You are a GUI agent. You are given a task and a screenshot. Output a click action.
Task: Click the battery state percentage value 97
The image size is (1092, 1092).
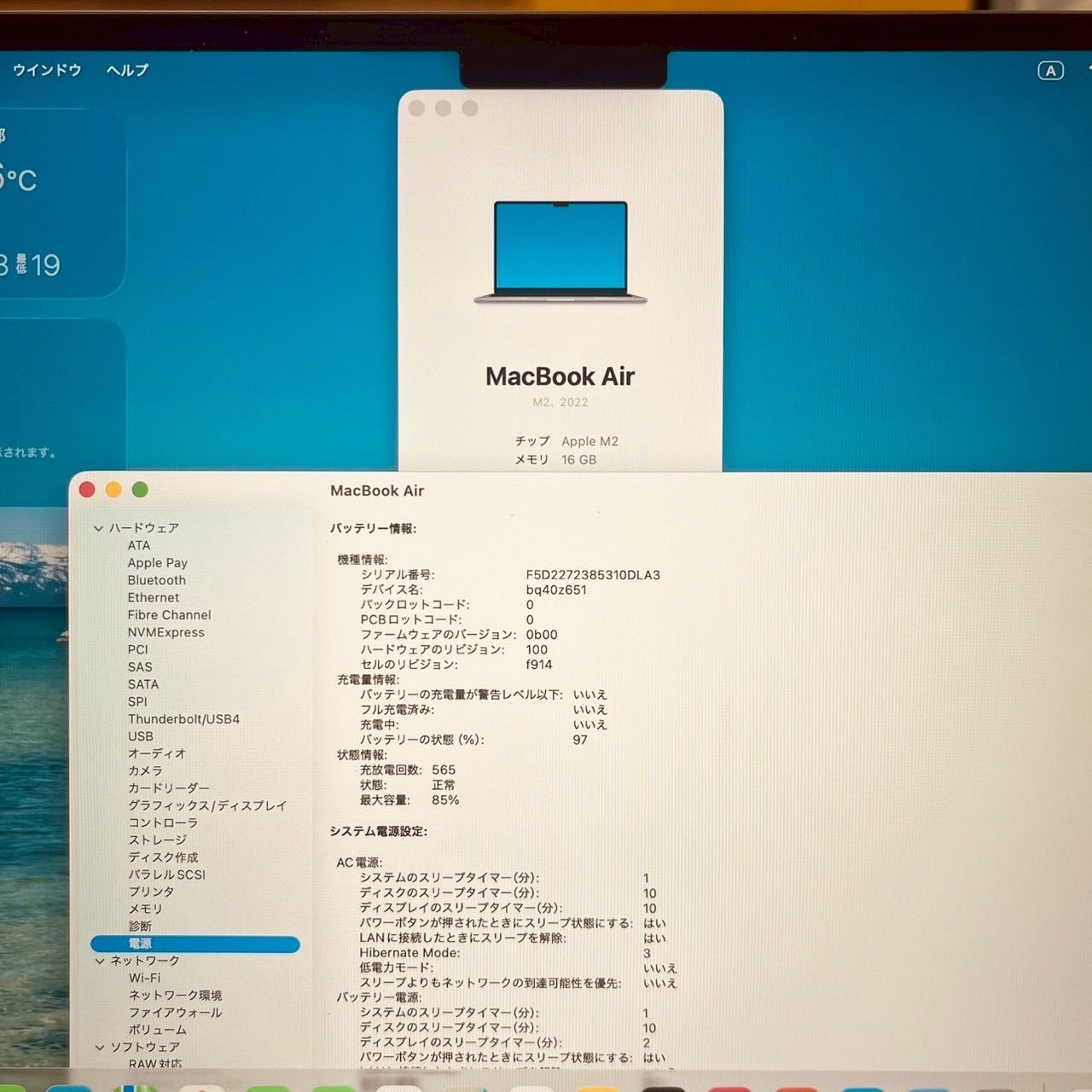coord(580,740)
